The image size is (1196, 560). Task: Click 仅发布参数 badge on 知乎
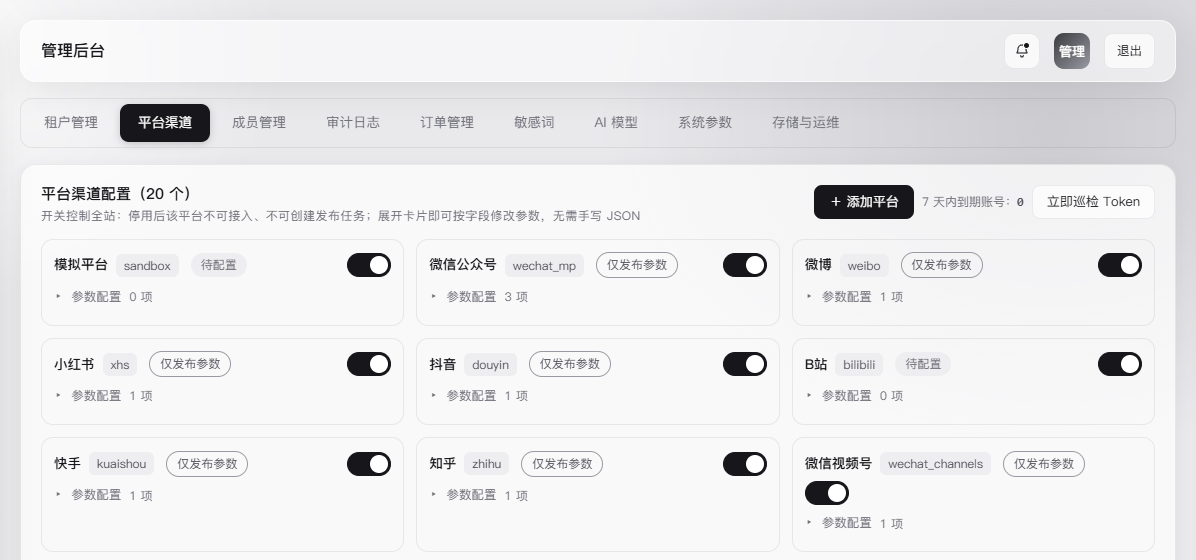tap(562, 464)
